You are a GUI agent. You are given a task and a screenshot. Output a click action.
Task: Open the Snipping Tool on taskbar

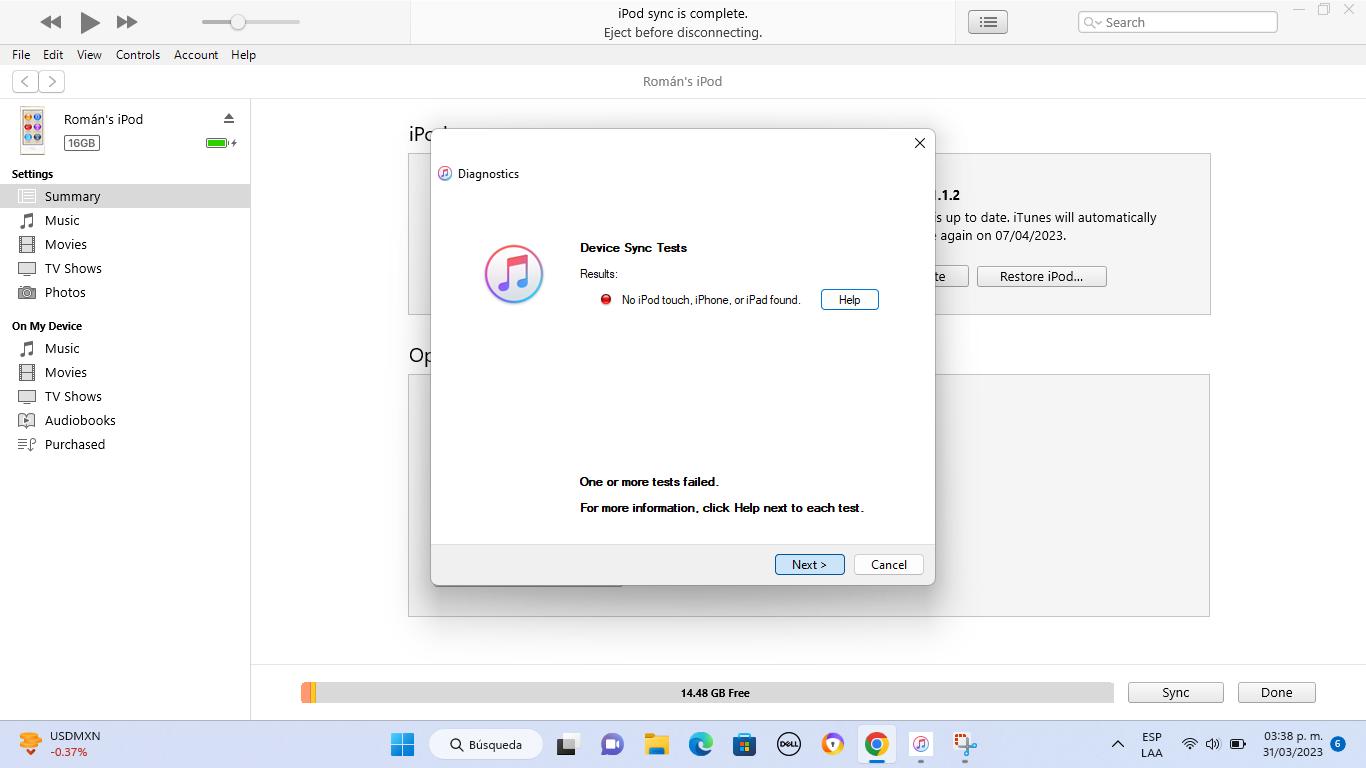[964, 744]
